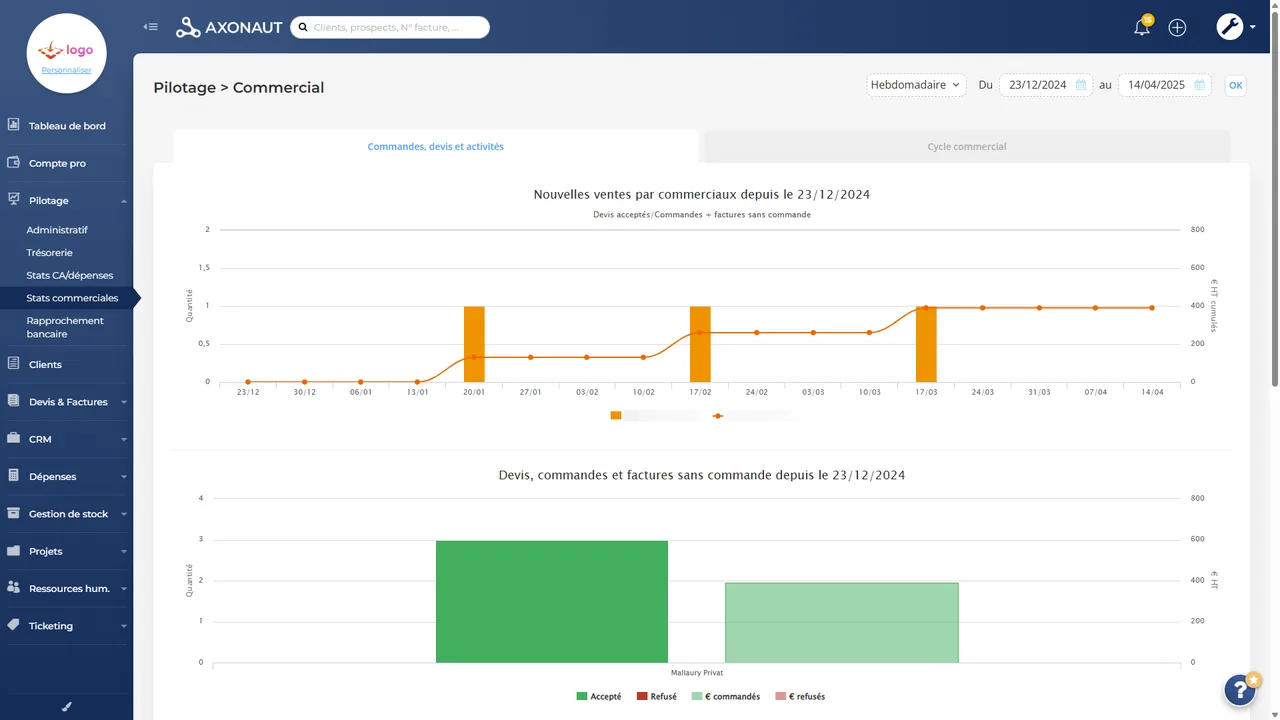1280x720 pixels.
Task: Toggle the € refusés legend swatch
Action: coord(781,696)
